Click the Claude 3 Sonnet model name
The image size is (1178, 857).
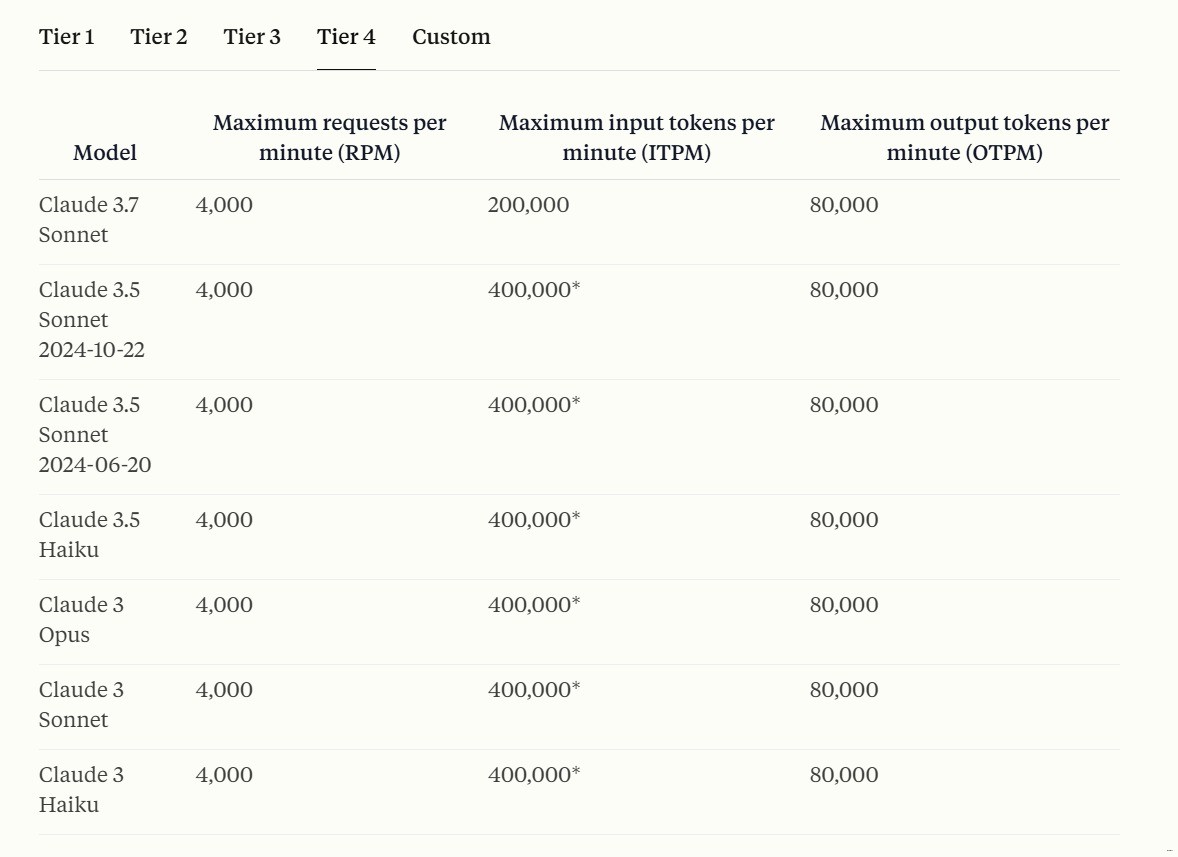[x=81, y=705]
